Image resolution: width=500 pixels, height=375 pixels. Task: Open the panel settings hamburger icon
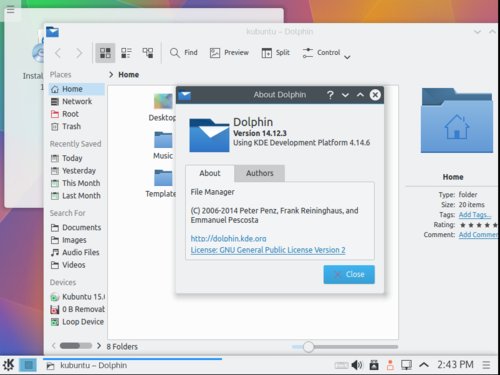(x=486, y=365)
